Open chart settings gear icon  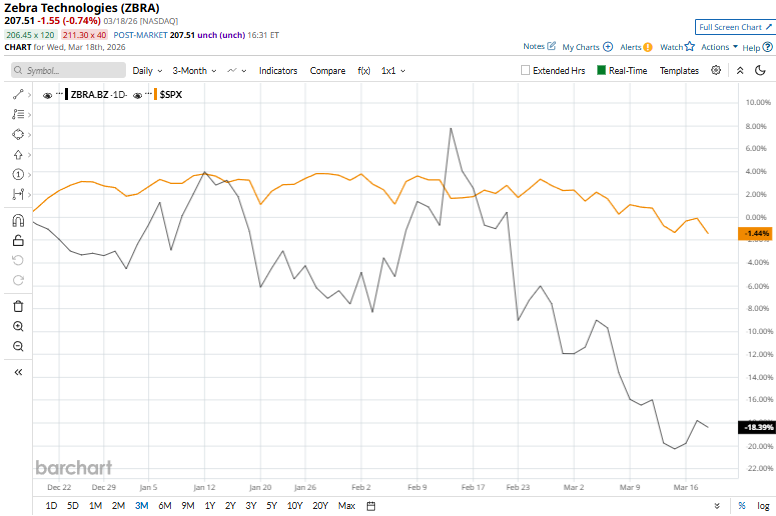point(716,71)
